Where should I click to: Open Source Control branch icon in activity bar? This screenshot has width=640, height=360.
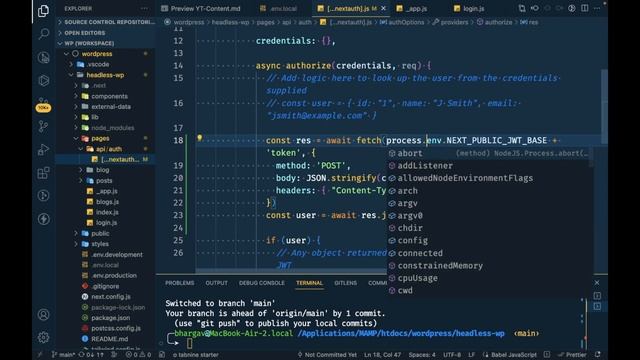coord(43,126)
